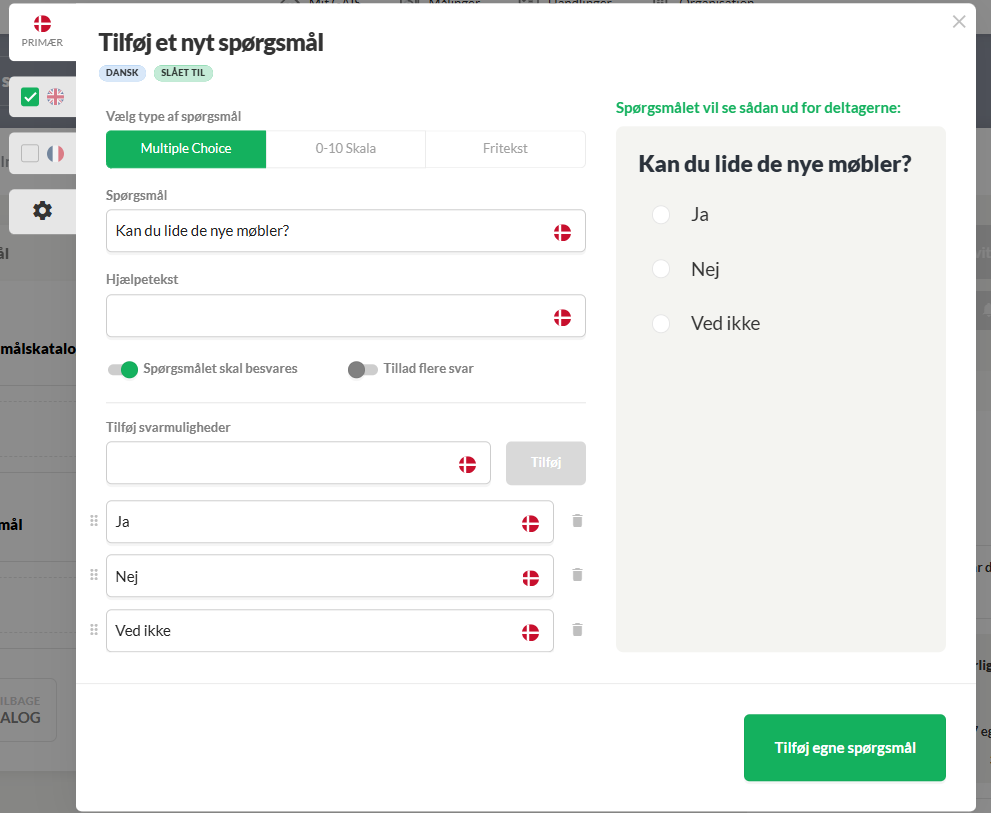991x813 pixels.
Task: Select the 'Fritekst' question type
Action: click(x=505, y=149)
